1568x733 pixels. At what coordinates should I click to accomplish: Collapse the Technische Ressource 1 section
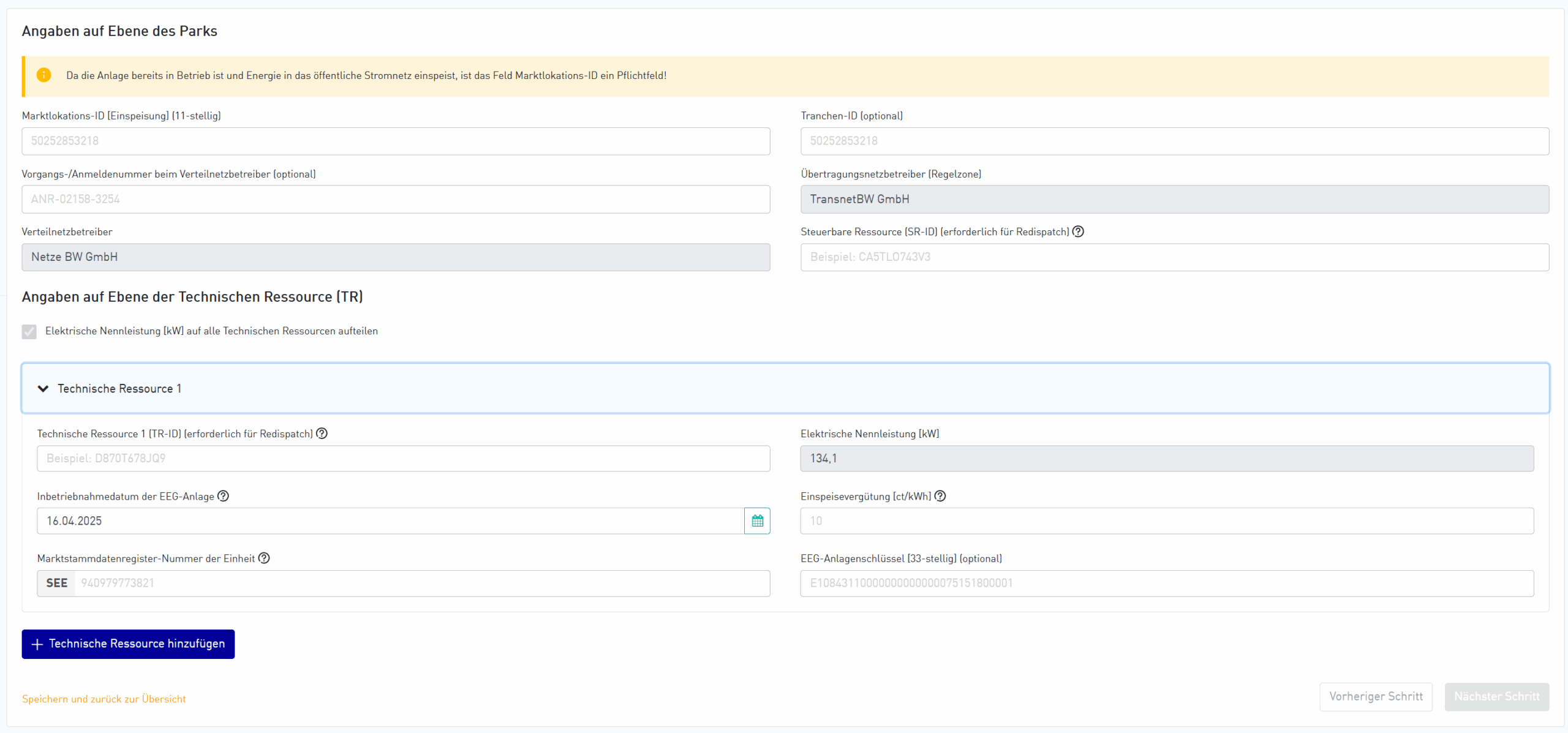coord(43,389)
